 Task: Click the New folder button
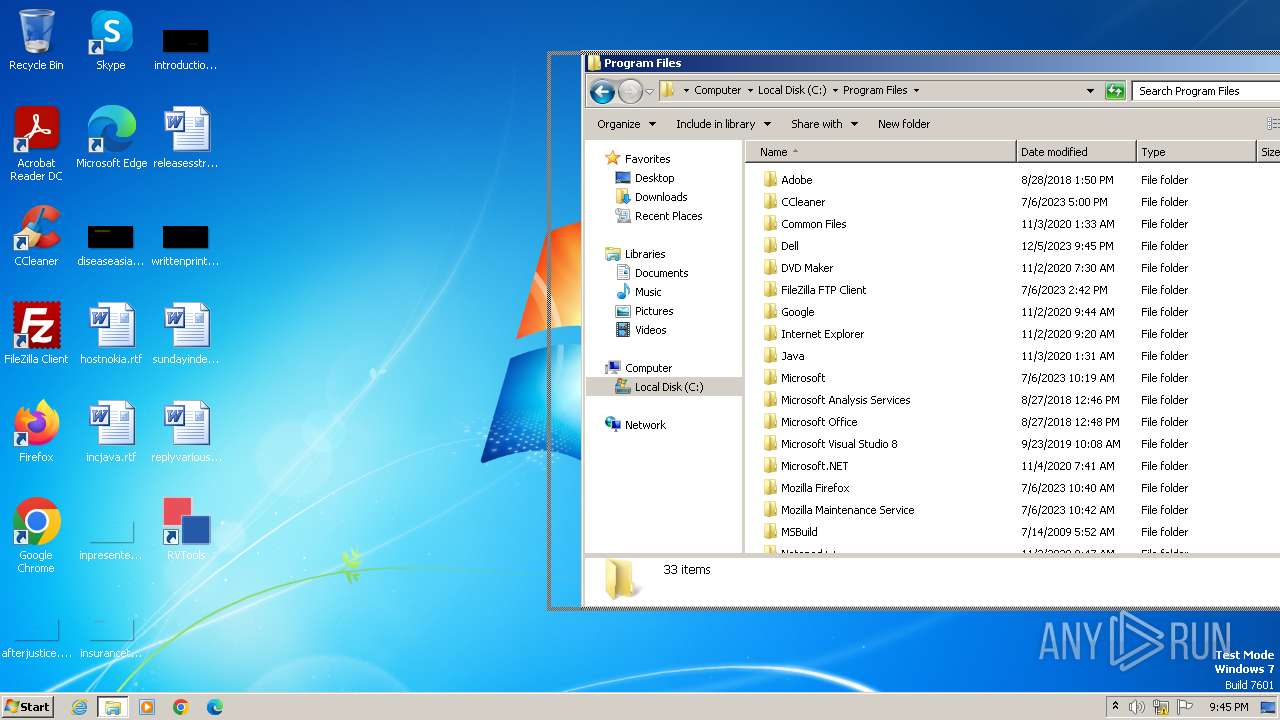tap(904, 124)
